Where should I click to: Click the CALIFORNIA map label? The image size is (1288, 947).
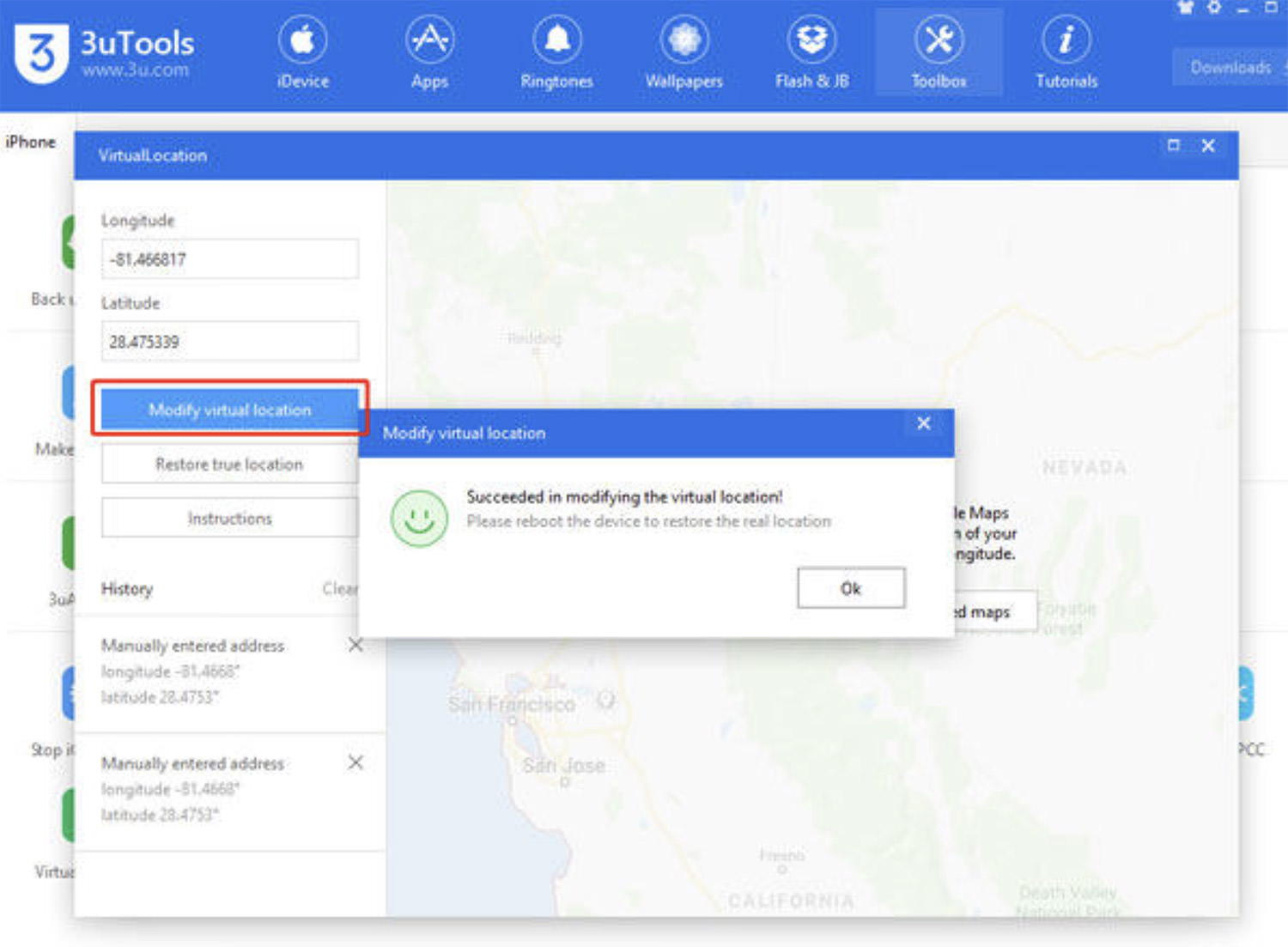[791, 901]
